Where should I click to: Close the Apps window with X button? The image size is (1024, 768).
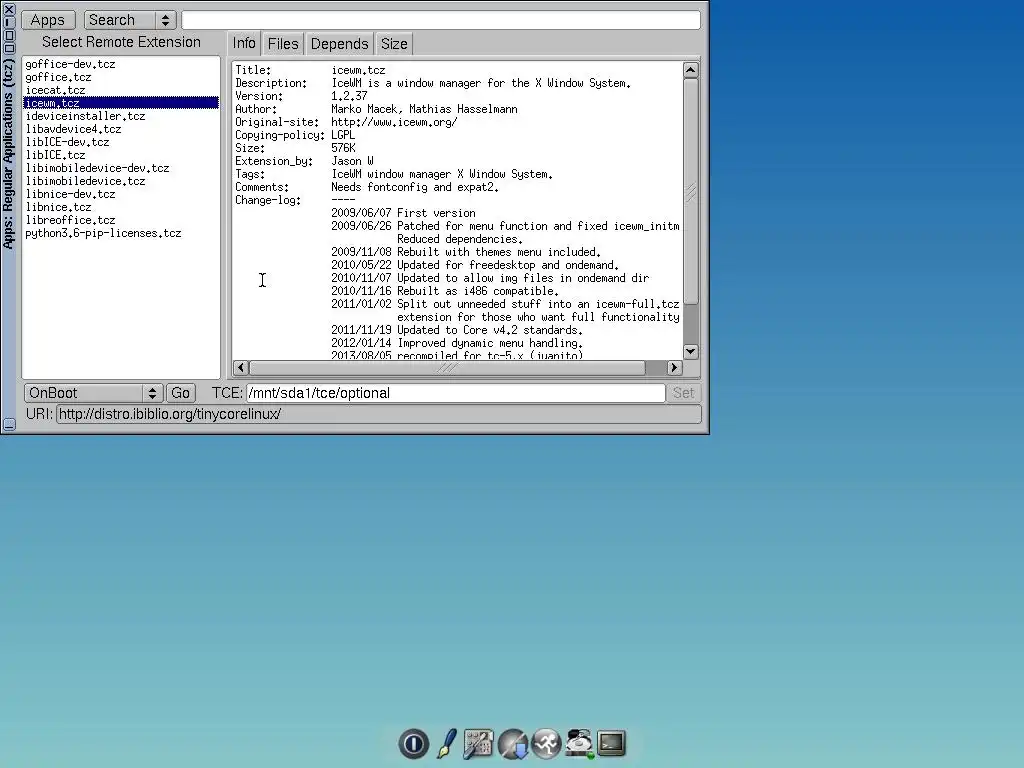(9, 9)
